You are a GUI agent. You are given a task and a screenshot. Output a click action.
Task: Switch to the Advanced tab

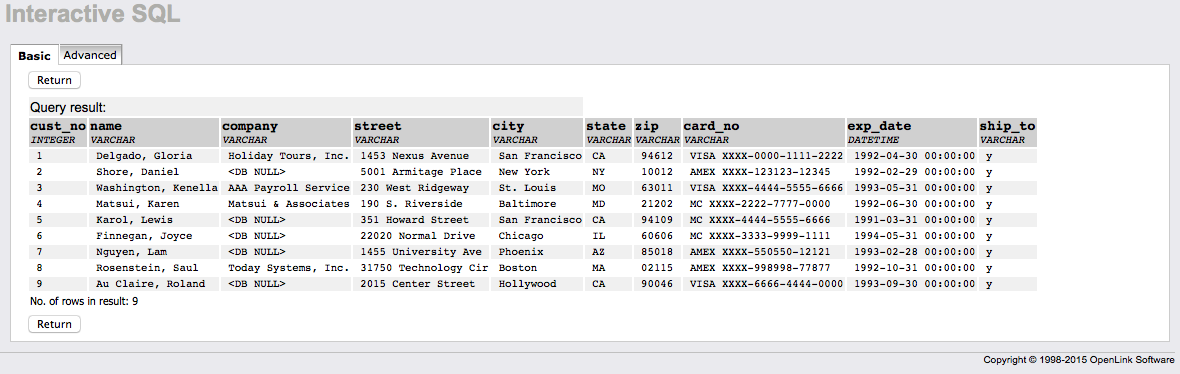click(90, 55)
